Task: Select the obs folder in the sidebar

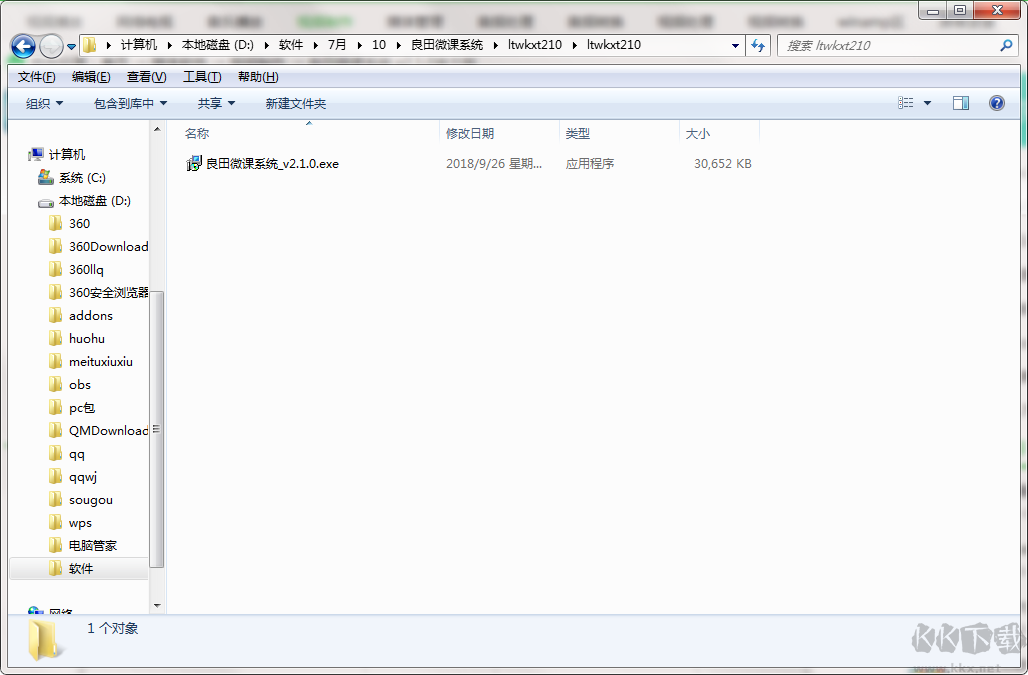Action: [80, 384]
